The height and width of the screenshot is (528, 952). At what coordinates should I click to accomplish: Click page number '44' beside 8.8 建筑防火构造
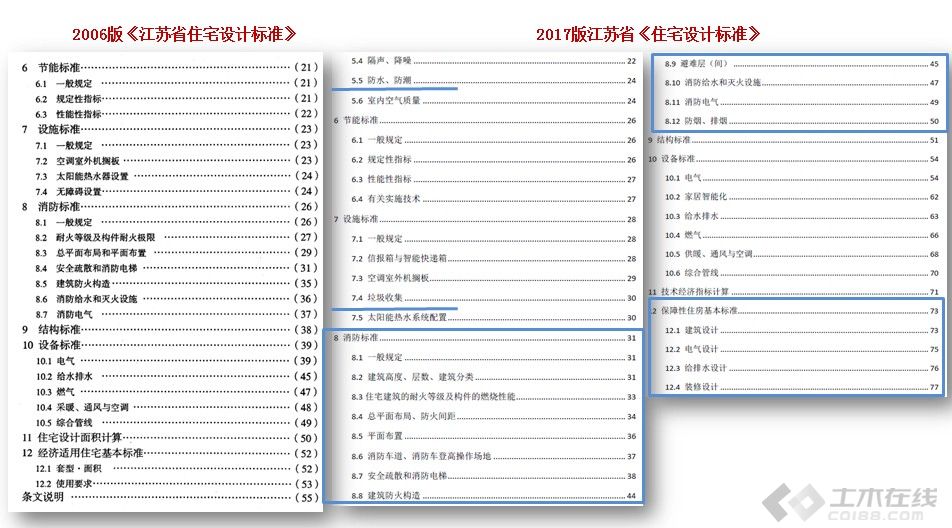point(631,496)
